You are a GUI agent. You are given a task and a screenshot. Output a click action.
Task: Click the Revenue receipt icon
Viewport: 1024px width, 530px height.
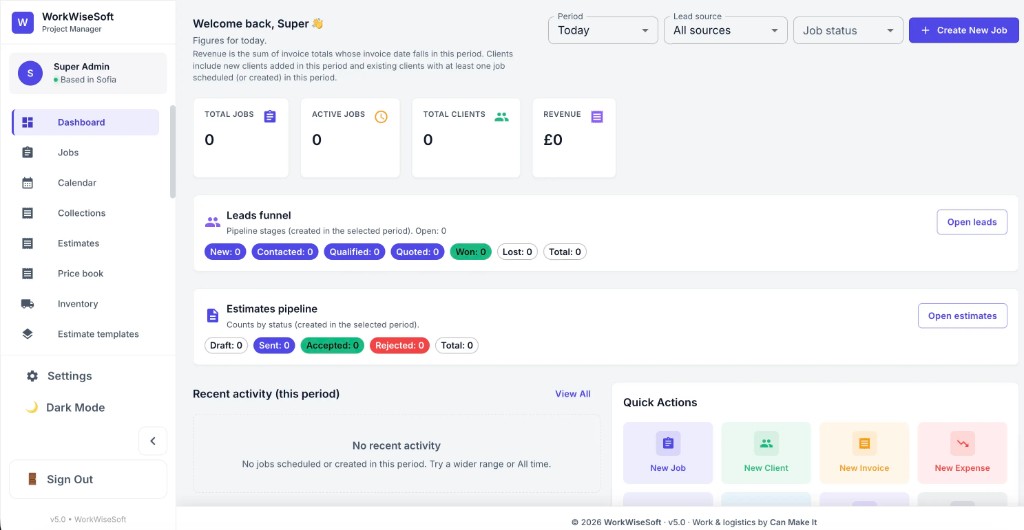tap(597, 116)
